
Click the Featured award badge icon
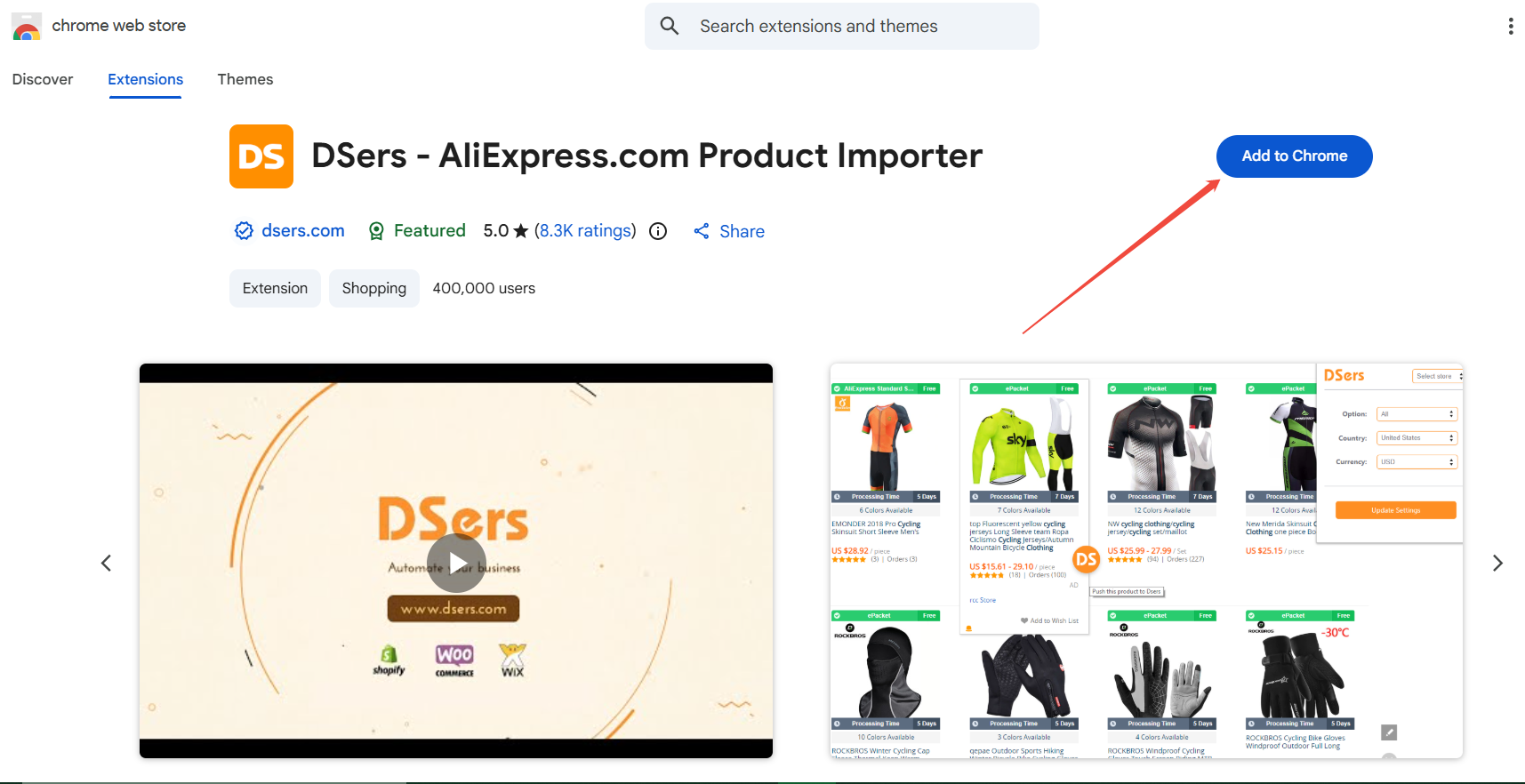point(376,231)
